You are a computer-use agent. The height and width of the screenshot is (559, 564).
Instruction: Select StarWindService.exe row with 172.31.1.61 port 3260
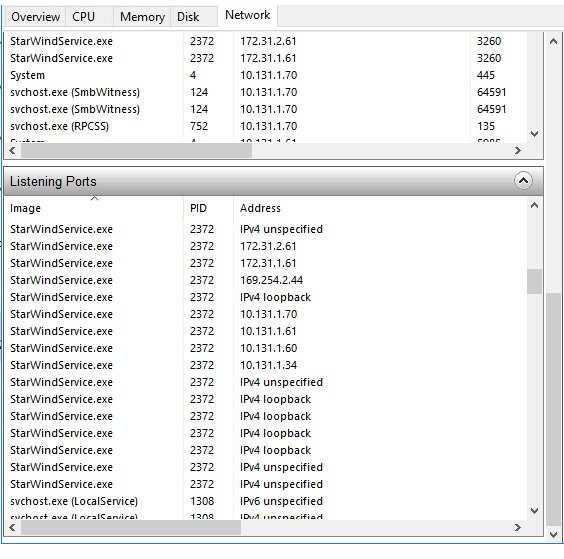point(265,58)
